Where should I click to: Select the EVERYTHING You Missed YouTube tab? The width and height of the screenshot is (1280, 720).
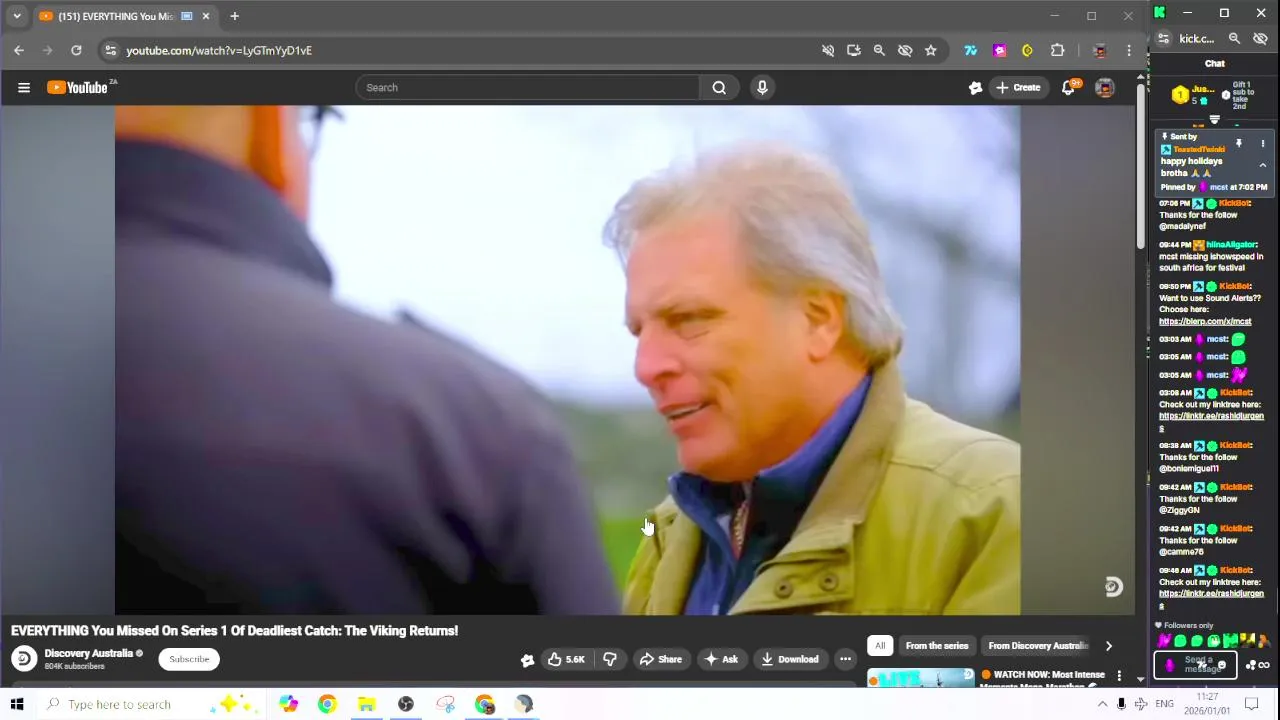point(124,16)
